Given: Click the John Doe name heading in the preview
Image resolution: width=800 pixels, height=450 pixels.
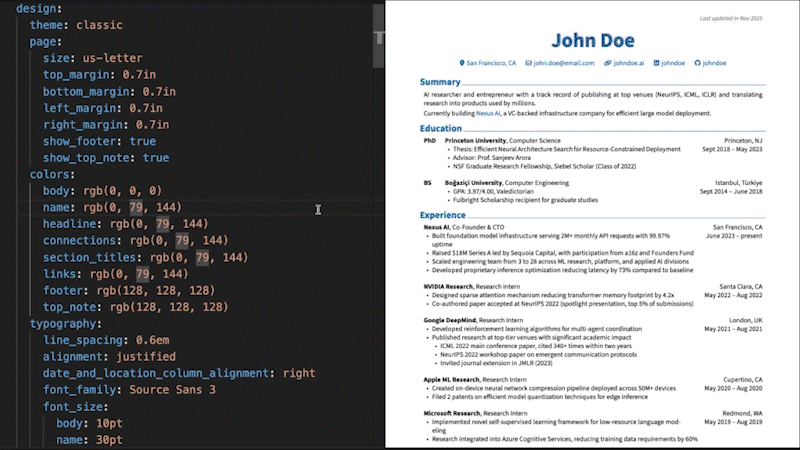Looking at the screenshot, I should point(594,40).
